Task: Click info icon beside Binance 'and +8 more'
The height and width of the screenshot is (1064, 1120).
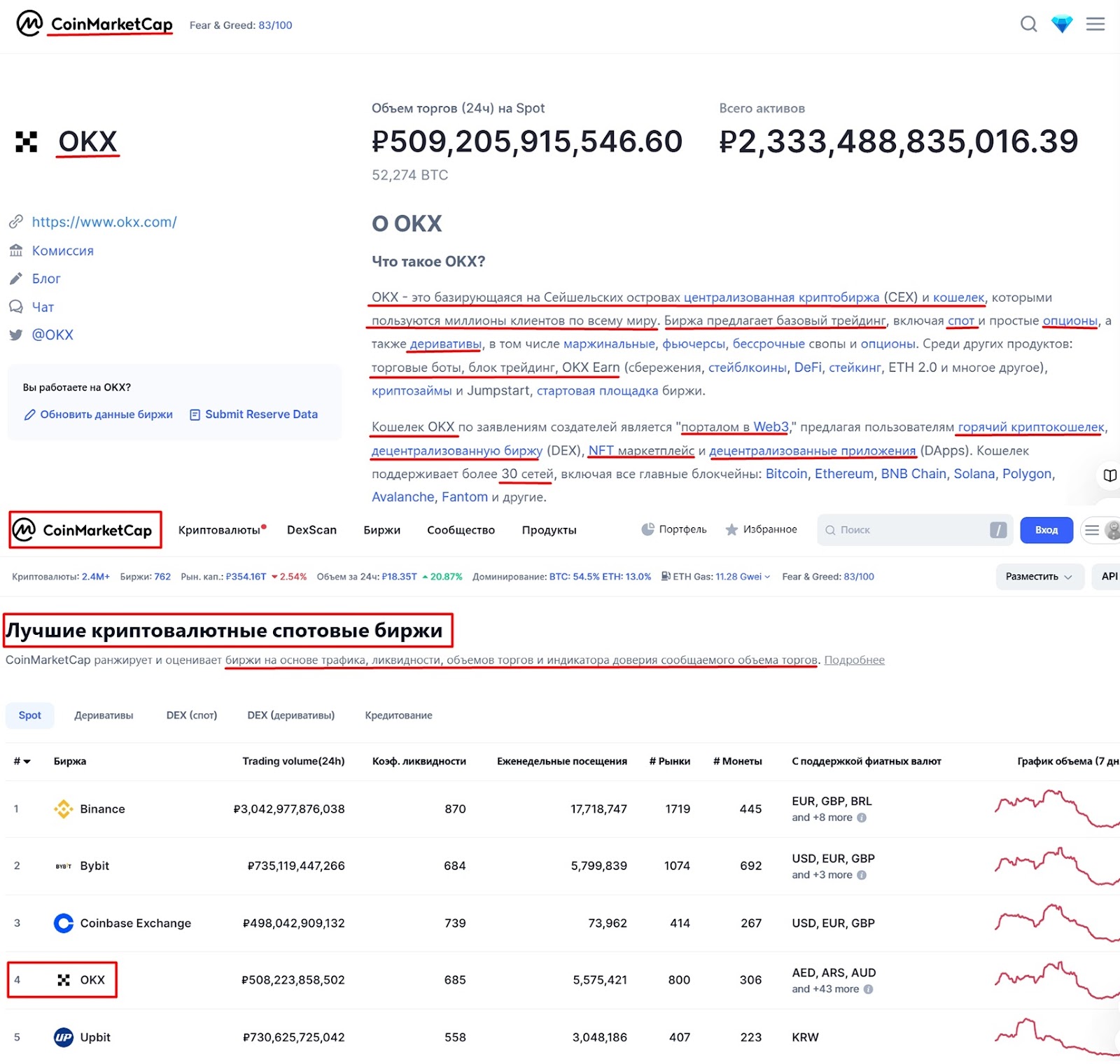Action: click(862, 818)
